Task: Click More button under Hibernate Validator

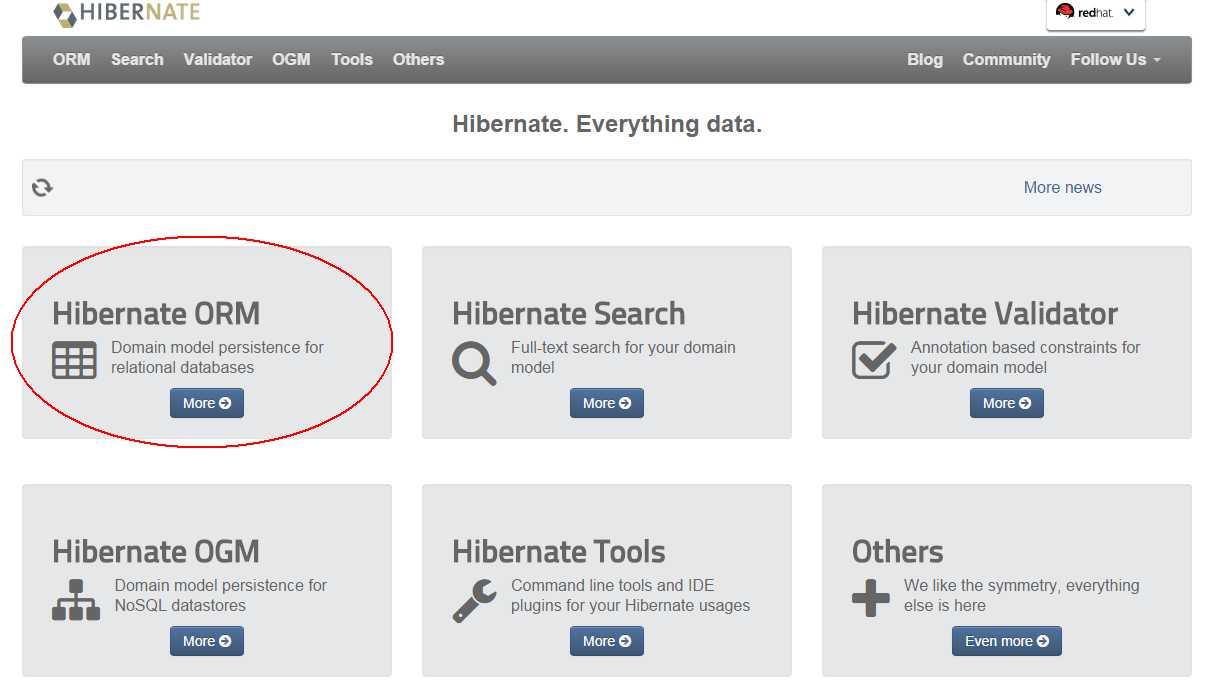Action: pyautogui.click(x=1007, y=403)
